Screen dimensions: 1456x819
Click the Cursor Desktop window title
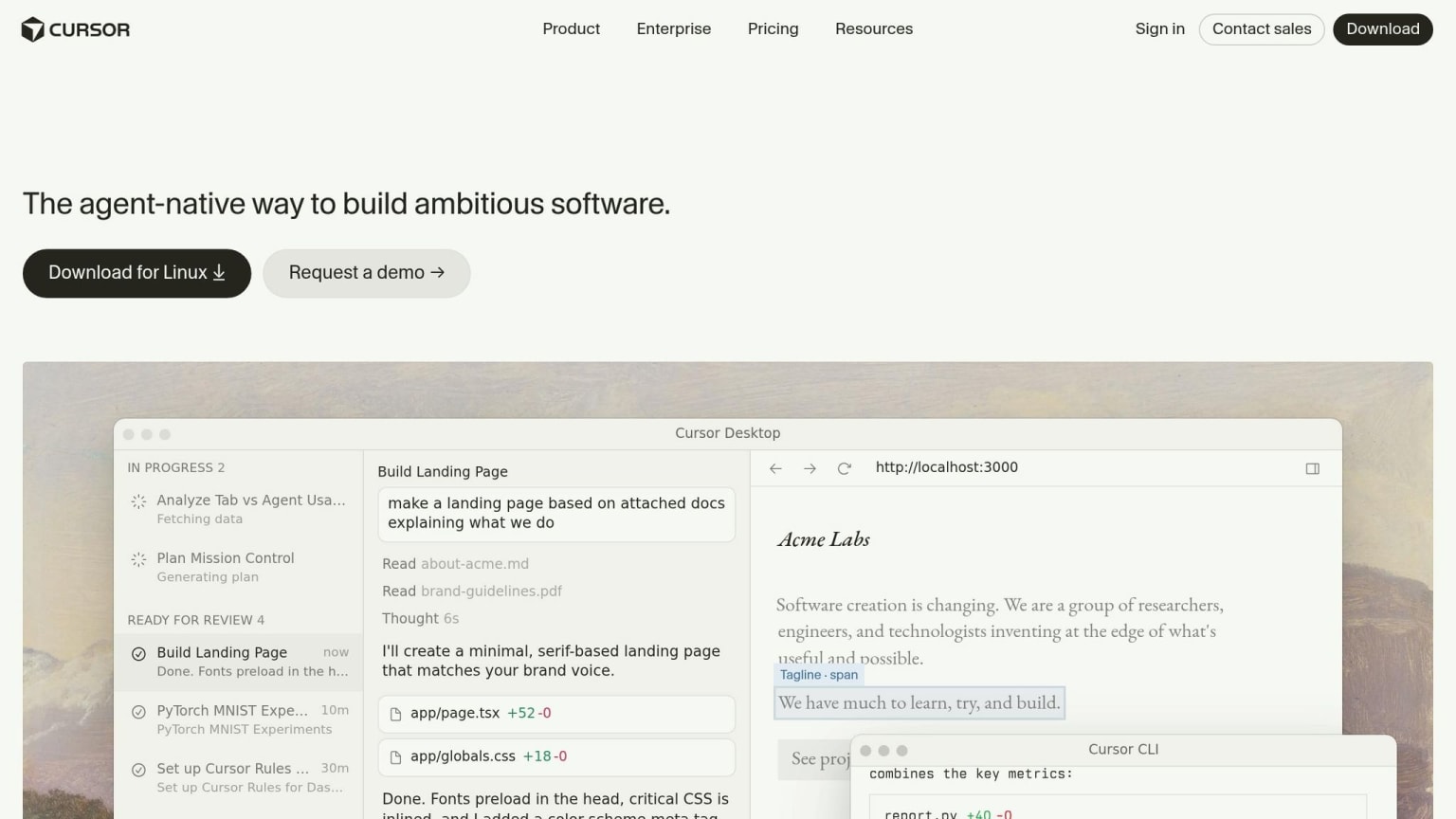[x=727, y=433]
